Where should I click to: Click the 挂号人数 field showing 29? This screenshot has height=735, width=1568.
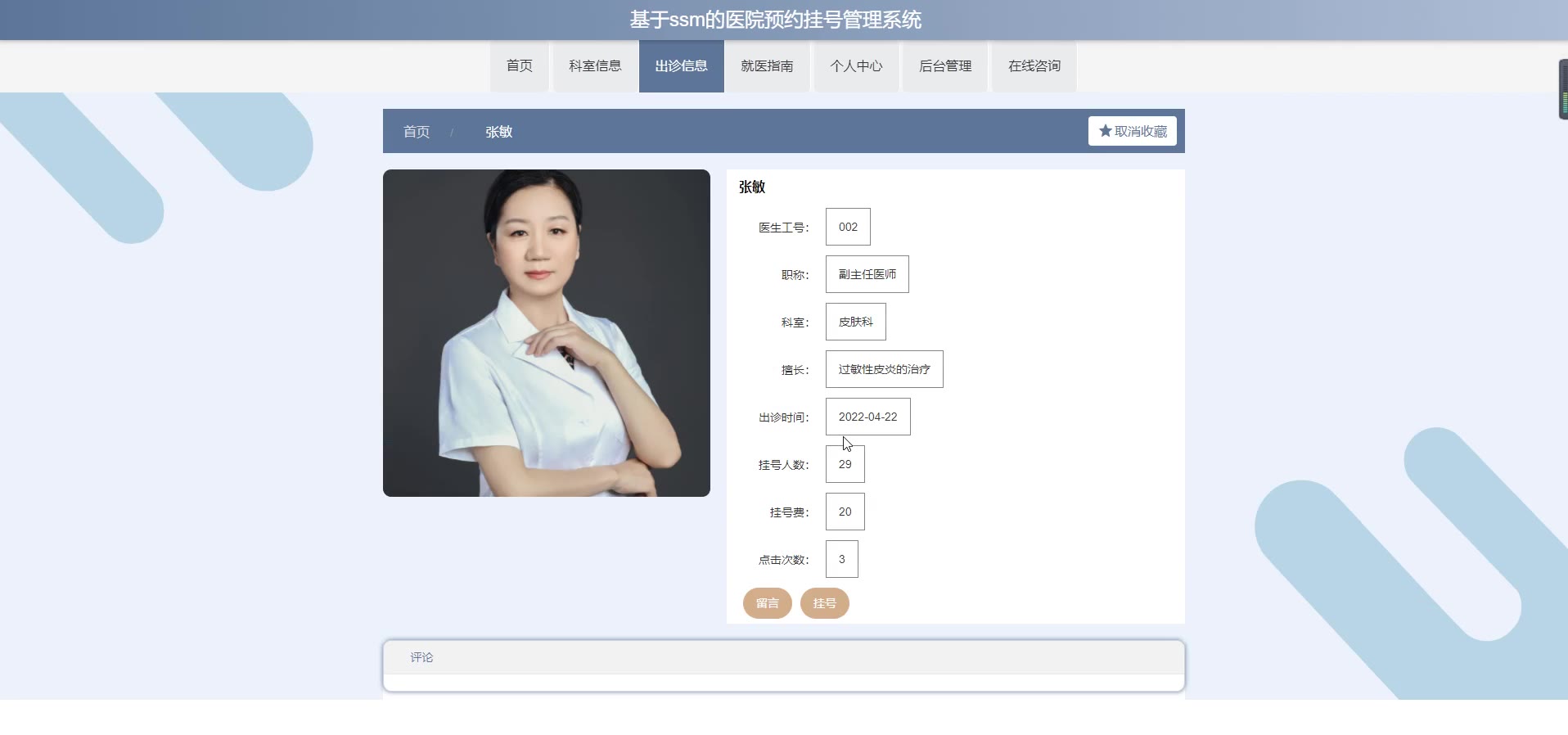(x=845, y=464)
